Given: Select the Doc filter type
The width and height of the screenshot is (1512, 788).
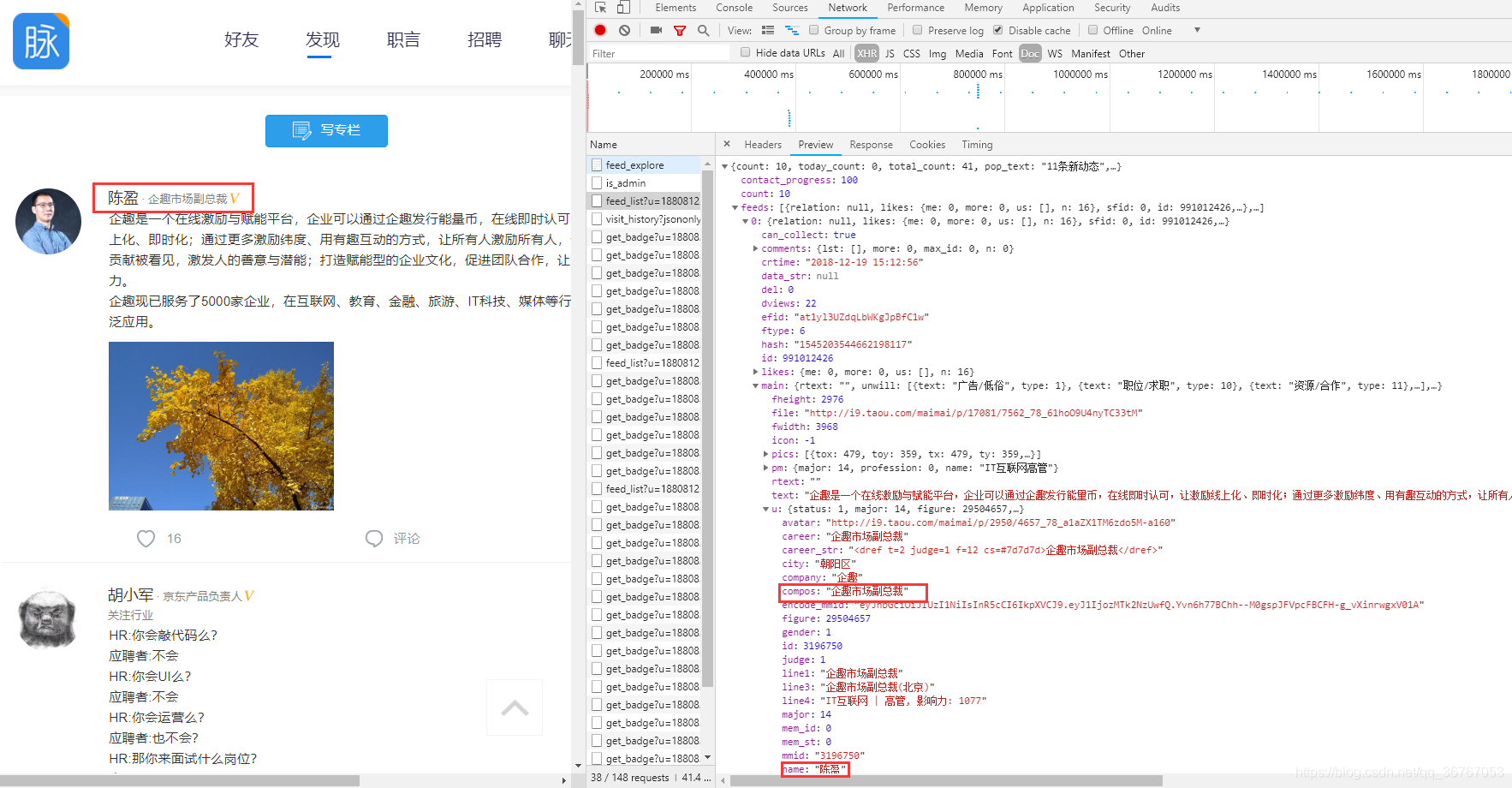Looking at the screenshot, I should pos(1030,53).
